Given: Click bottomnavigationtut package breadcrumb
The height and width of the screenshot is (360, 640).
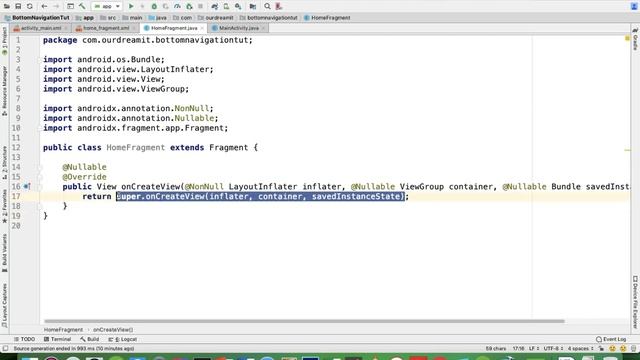Looking at the screenshot, I should (269, 18).
